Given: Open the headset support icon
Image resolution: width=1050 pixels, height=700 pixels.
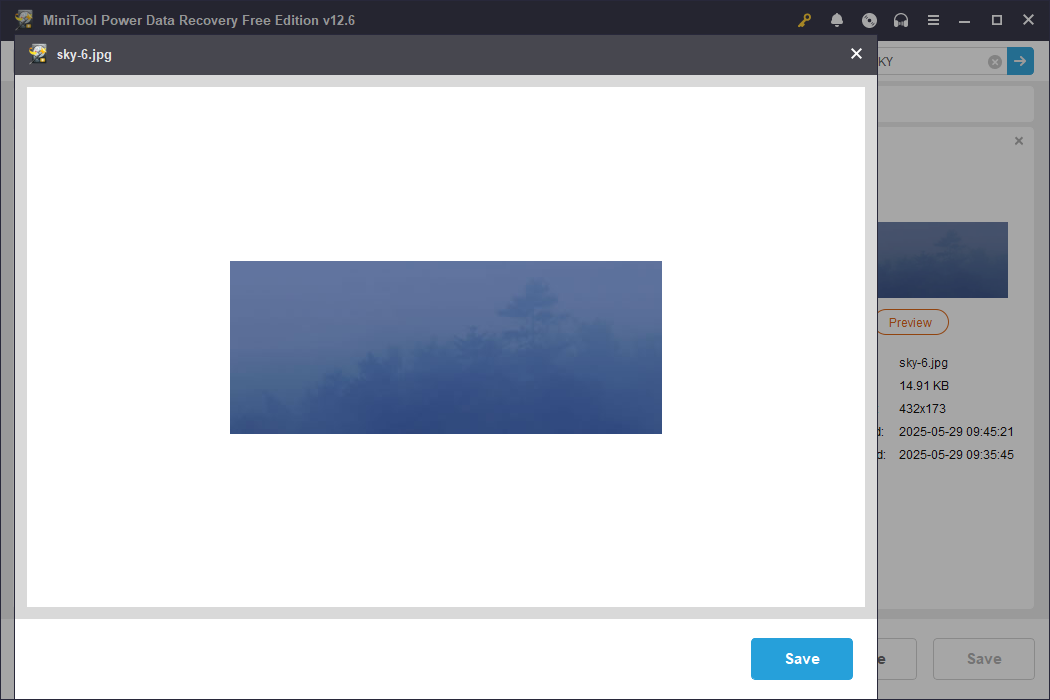Looking at the screenshot, I should pos(901,20).
